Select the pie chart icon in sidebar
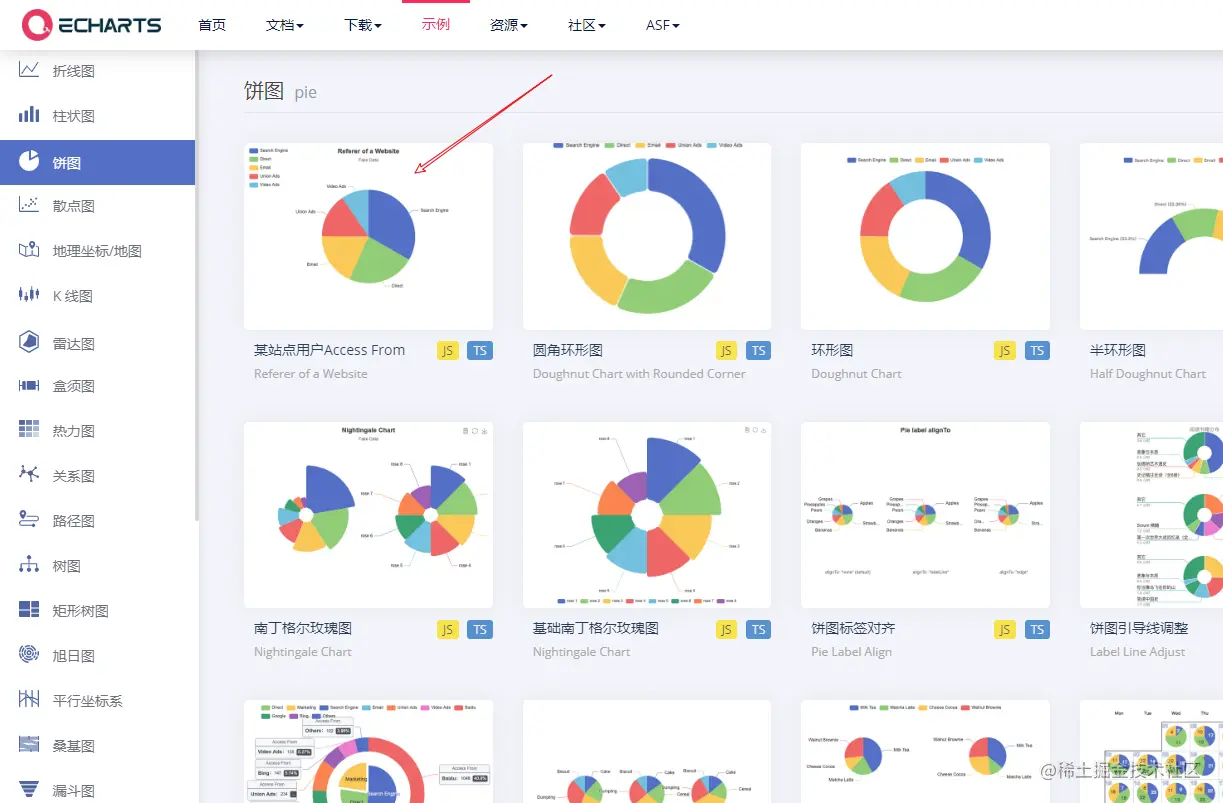The width and height of the screenshot is (1223, 803). 29,161
